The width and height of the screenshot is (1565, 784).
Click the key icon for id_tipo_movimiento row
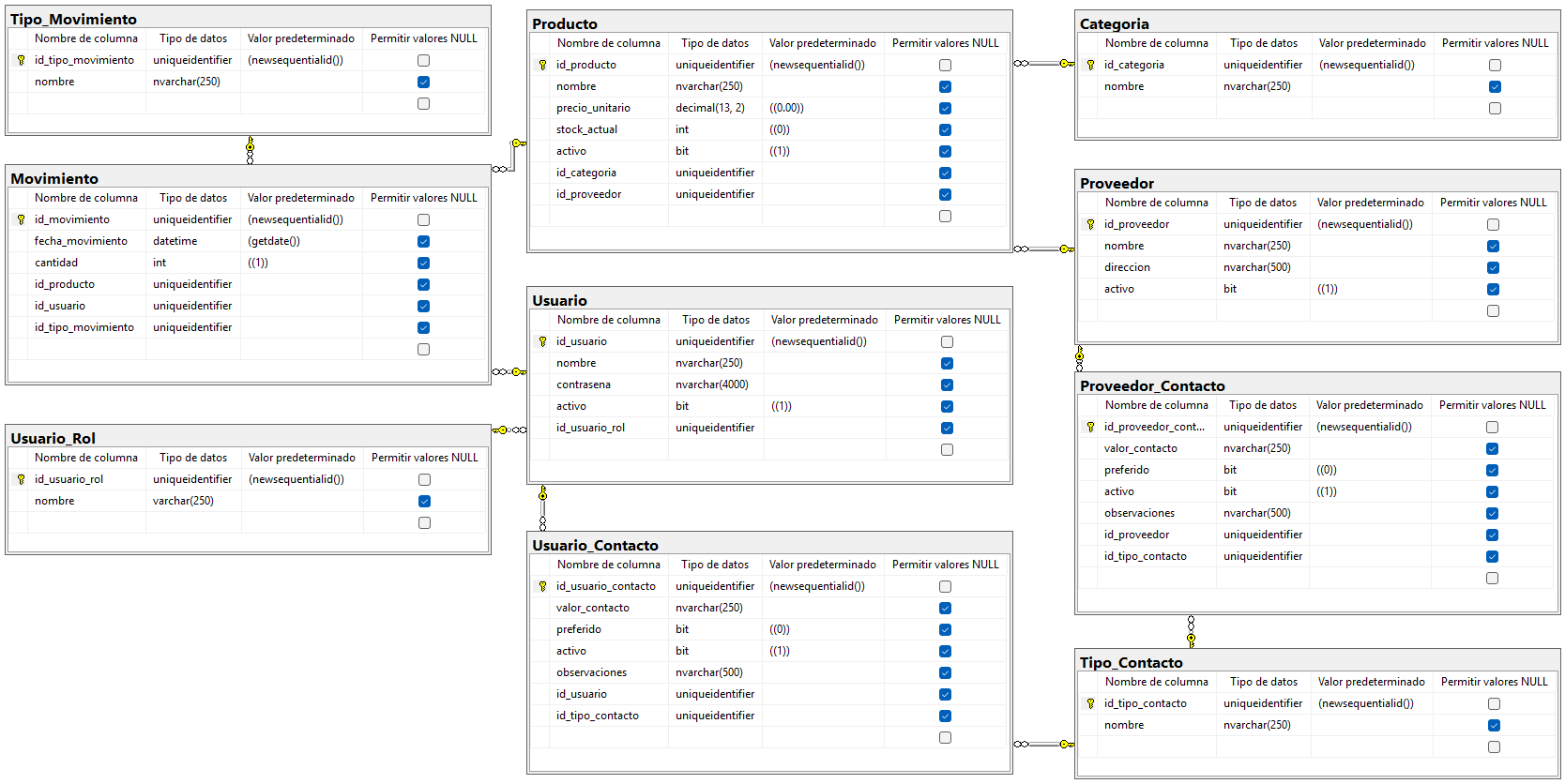click(x=21, y=60)
